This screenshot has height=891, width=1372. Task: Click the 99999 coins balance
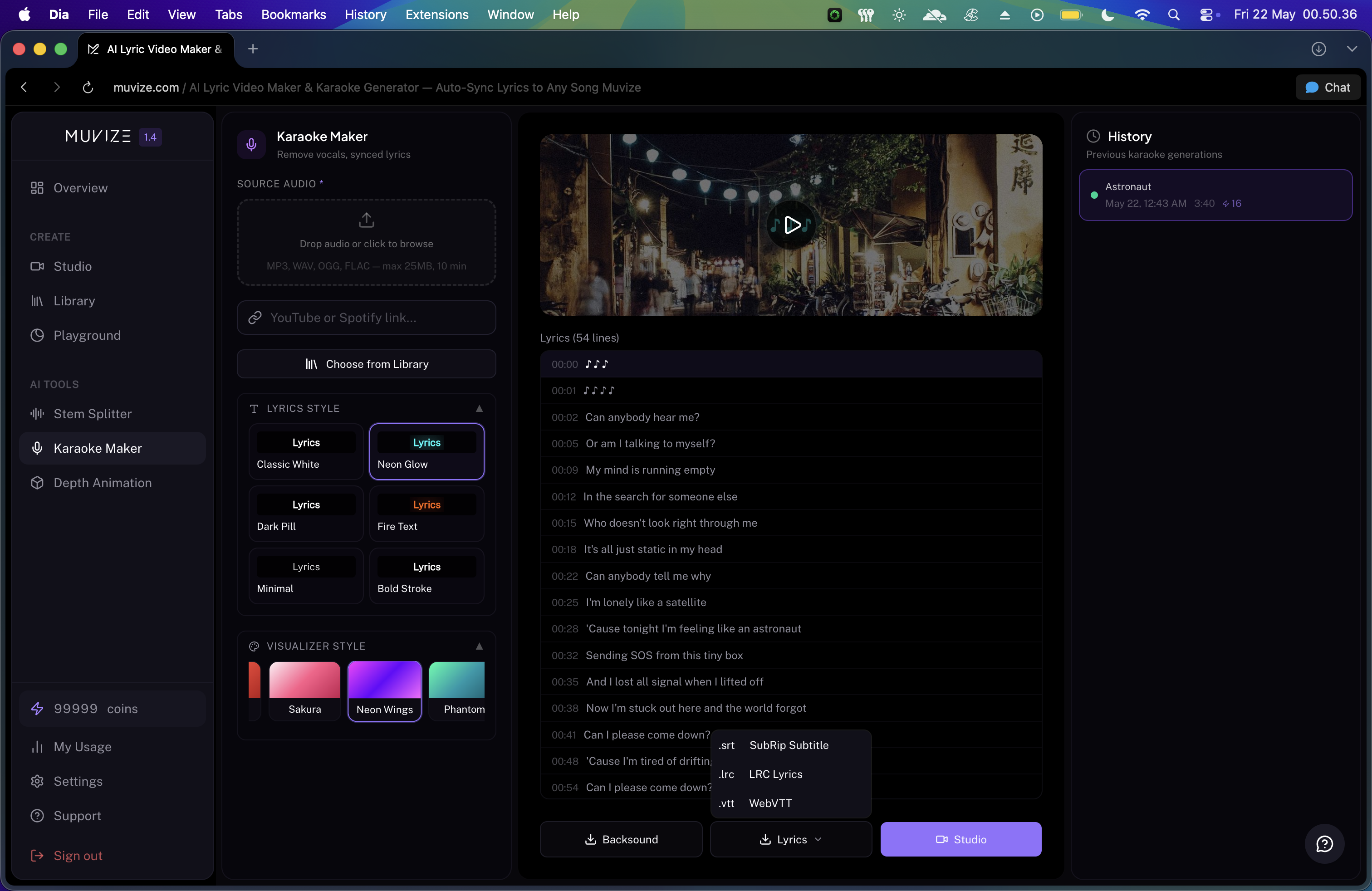[x=113, y=709]
